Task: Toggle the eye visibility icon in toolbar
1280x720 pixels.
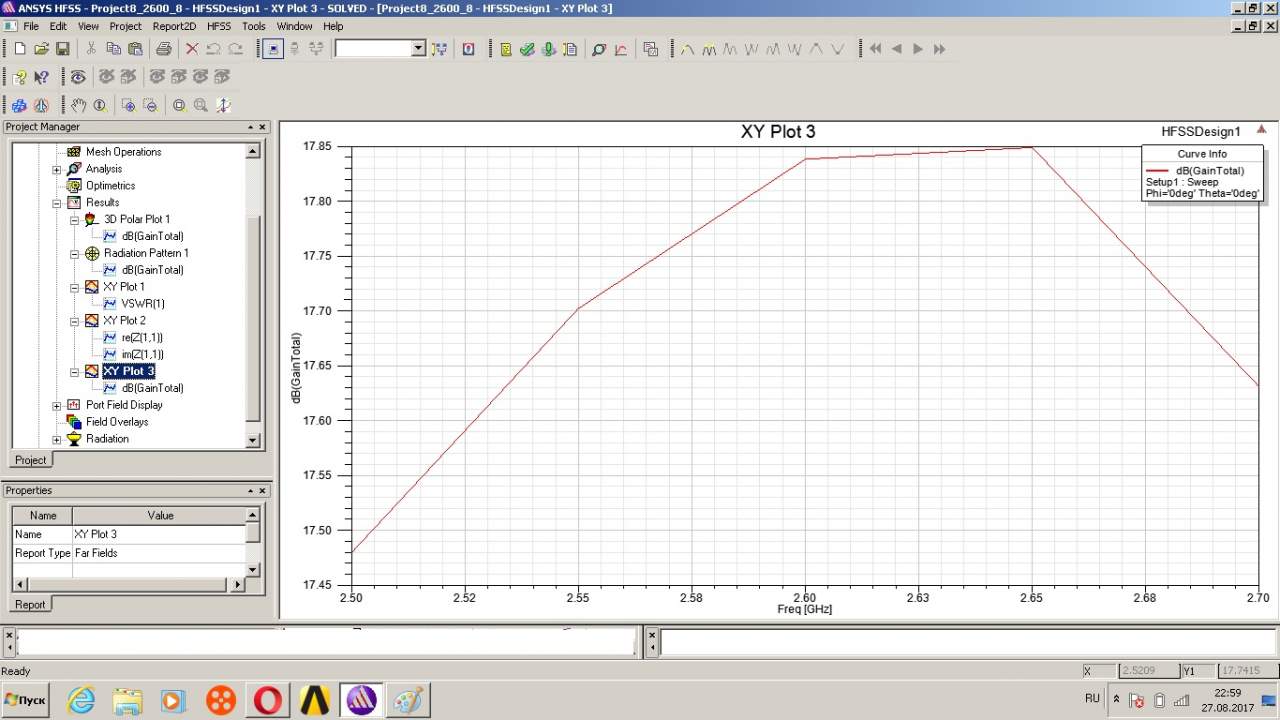Action: coord(78,77)
